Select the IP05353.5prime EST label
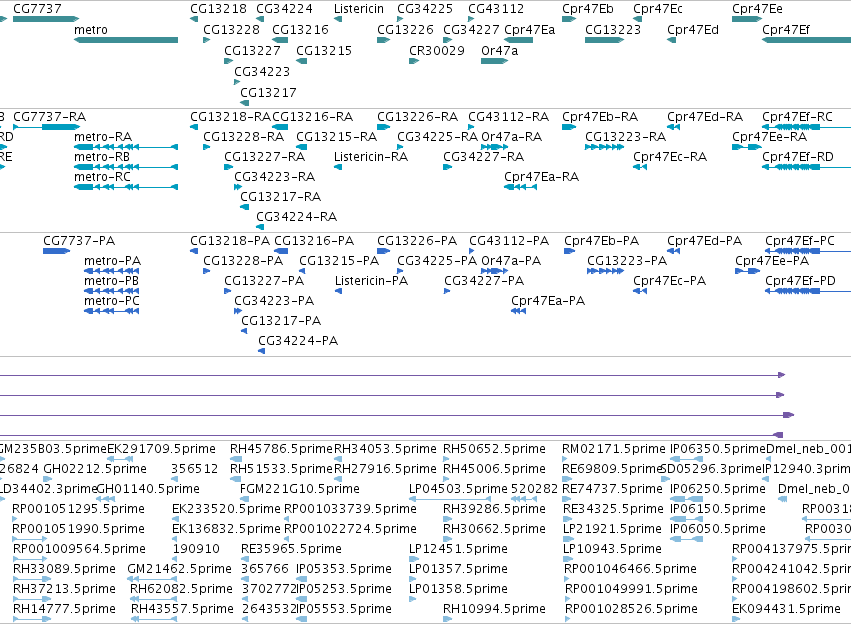 [x=344, y=569]
